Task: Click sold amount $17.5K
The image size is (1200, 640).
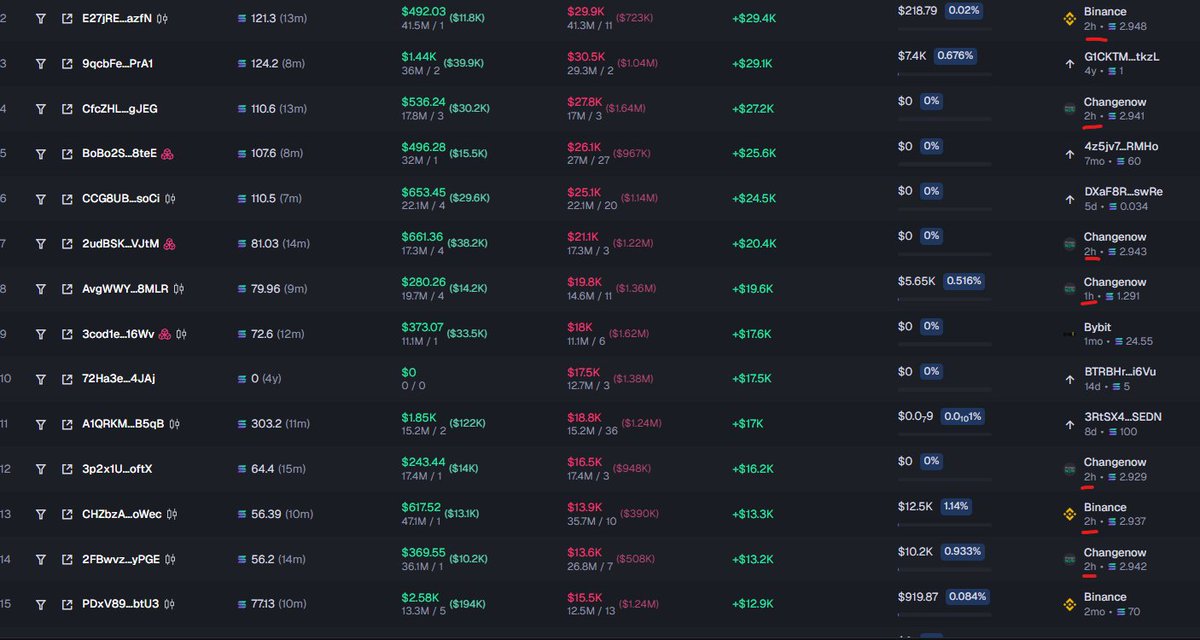Action: 584,372
